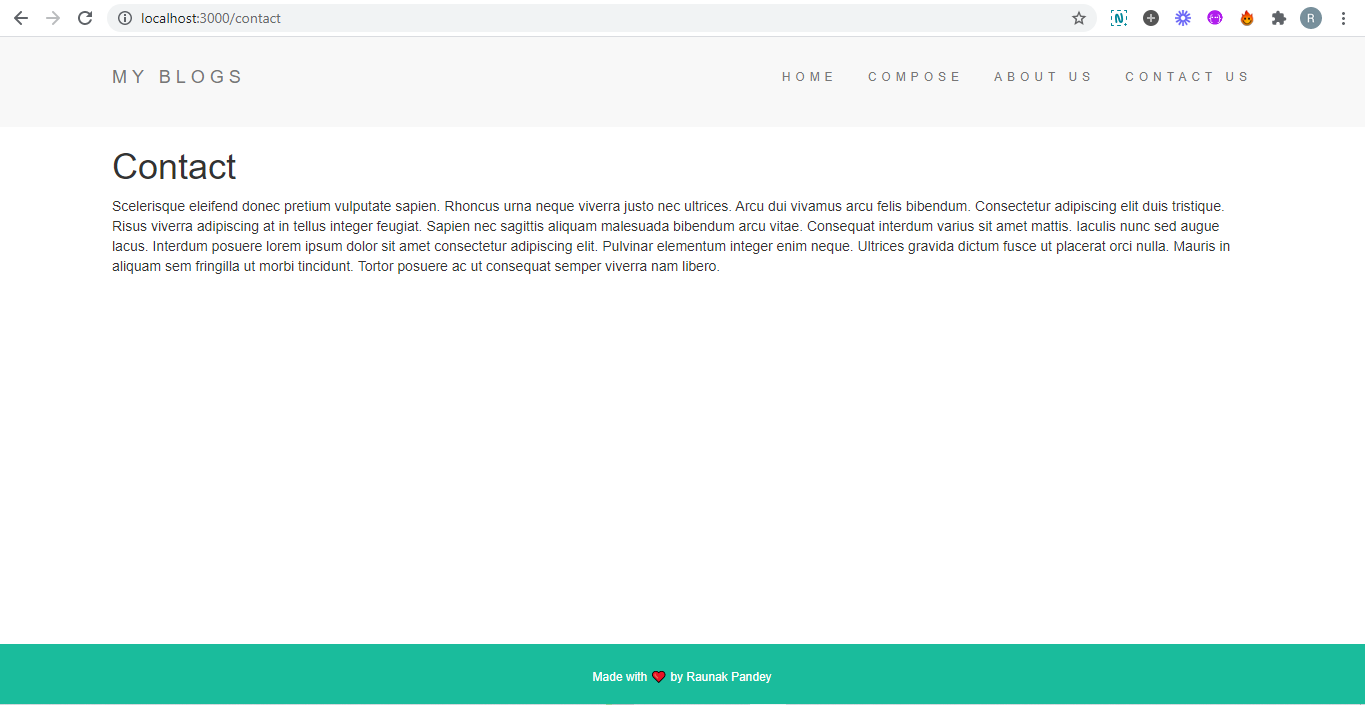Open the ABOUT US nav link
The width and height of the screenshot is (1365, 705).
tap(1043, 77)
